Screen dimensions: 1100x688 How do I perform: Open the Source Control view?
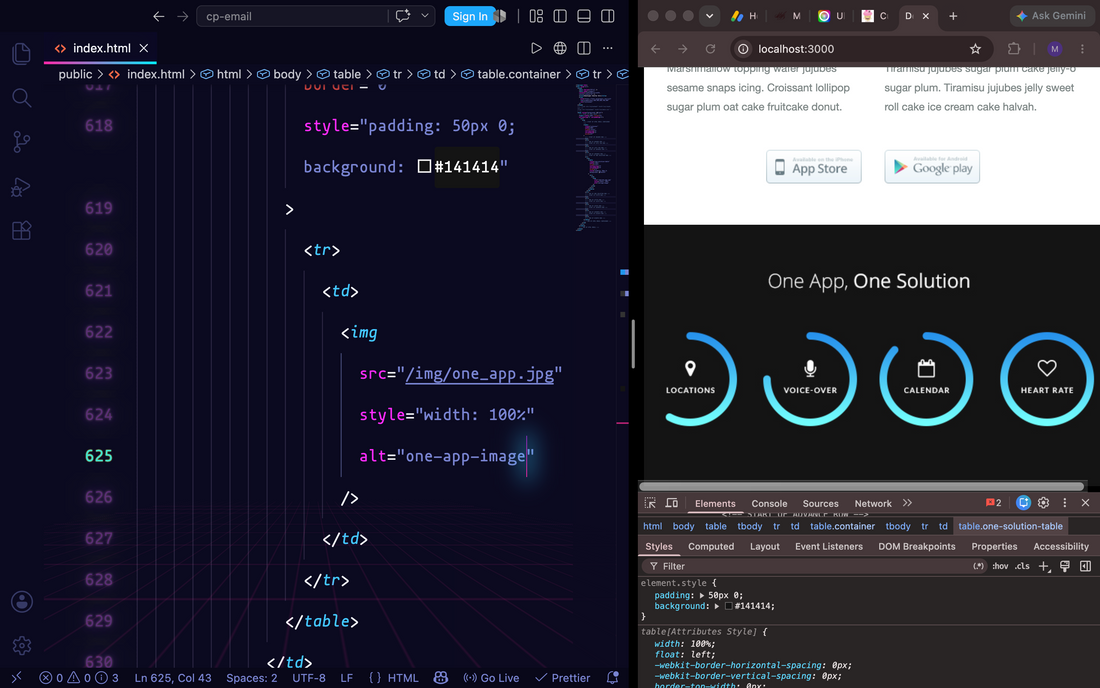pyautogui.click(x=22, y=142)
